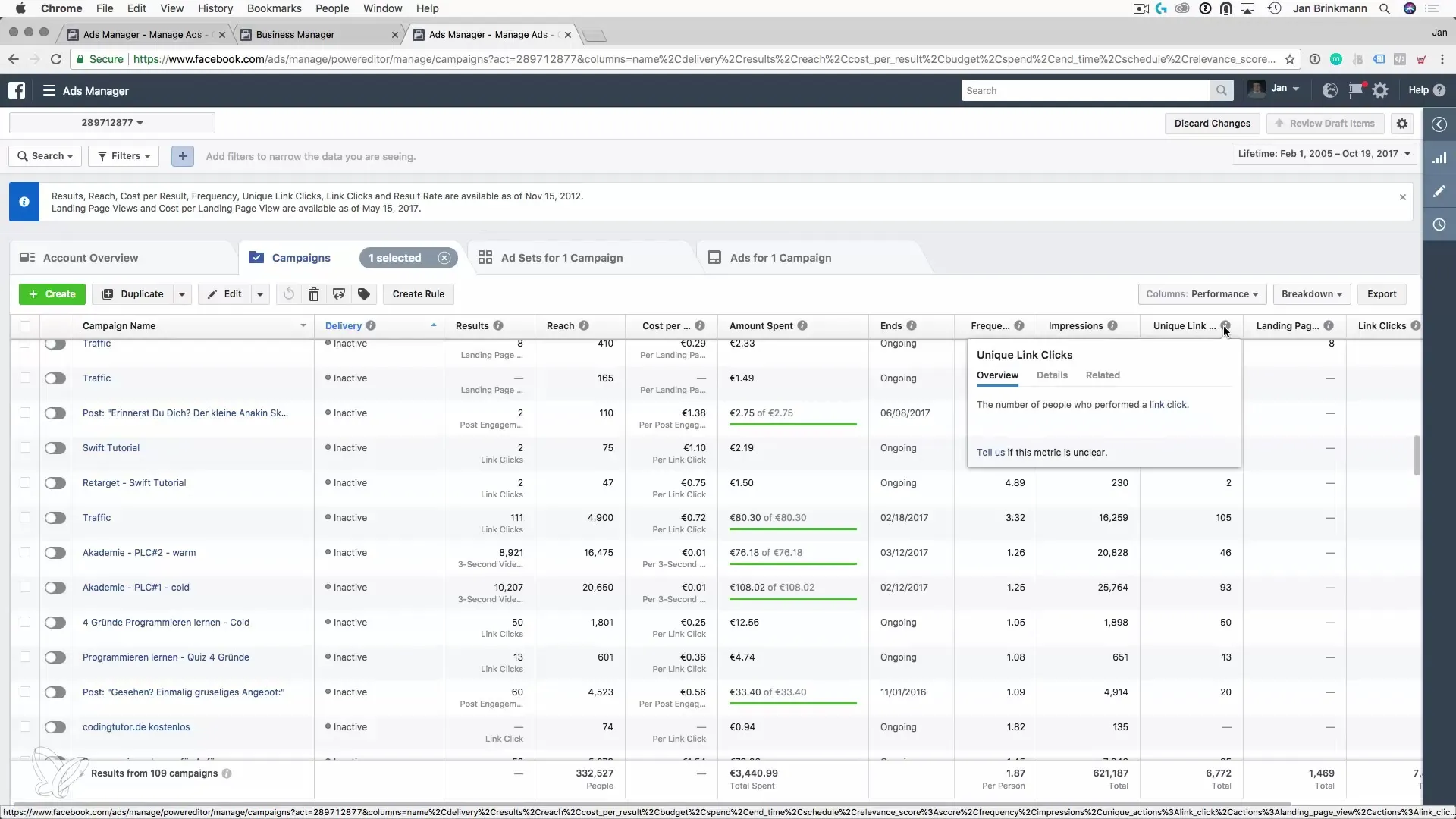Click info icon beside Results from 109 campaigns
This screenshot has width=1456, height=819.
point(227,773)
